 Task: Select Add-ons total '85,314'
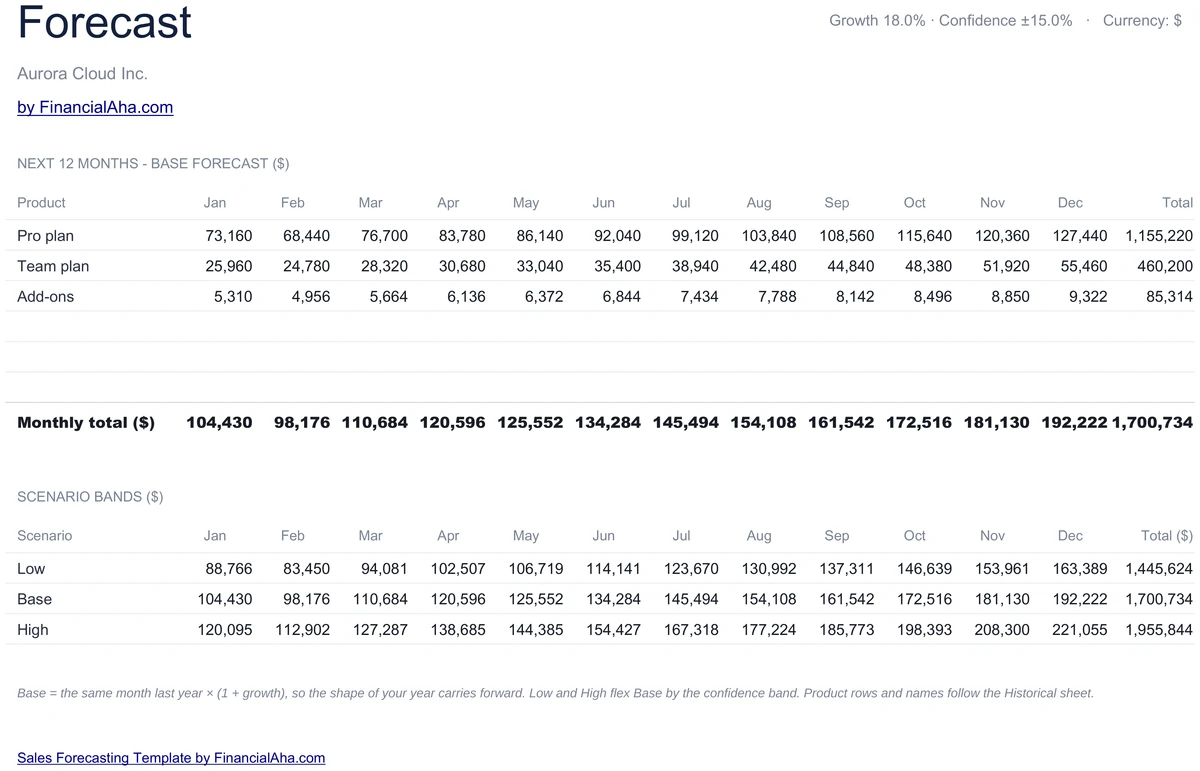click(1169, 297)
